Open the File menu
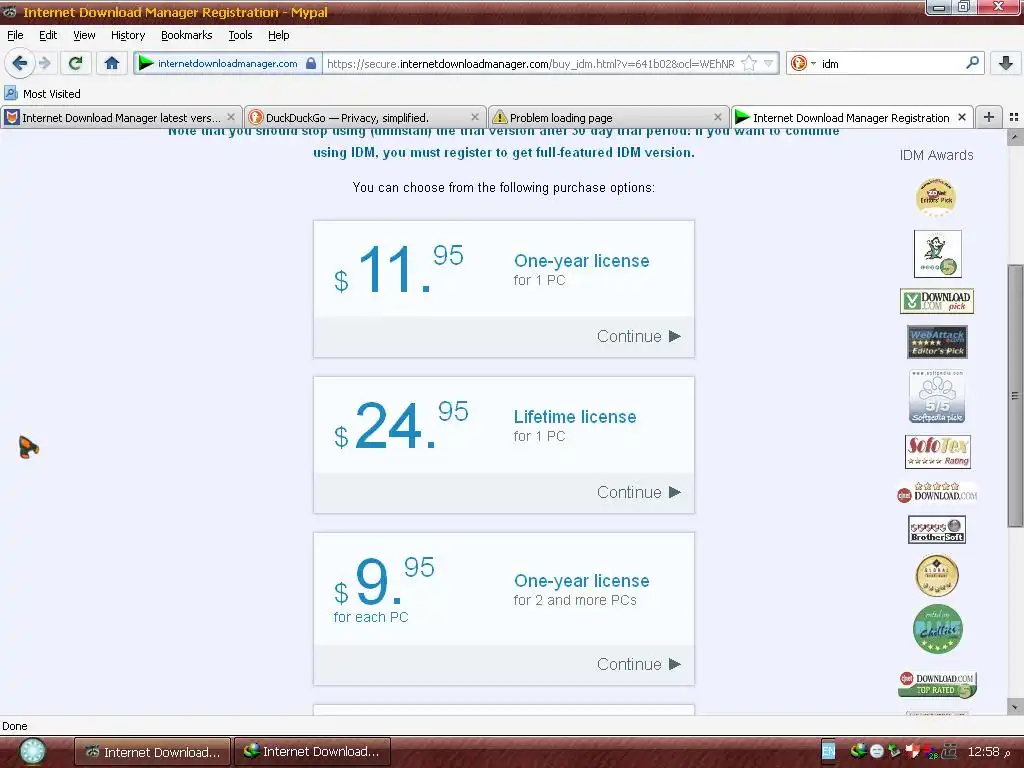The height and width of the screenshot is (768, 1024). coord(15,35)
